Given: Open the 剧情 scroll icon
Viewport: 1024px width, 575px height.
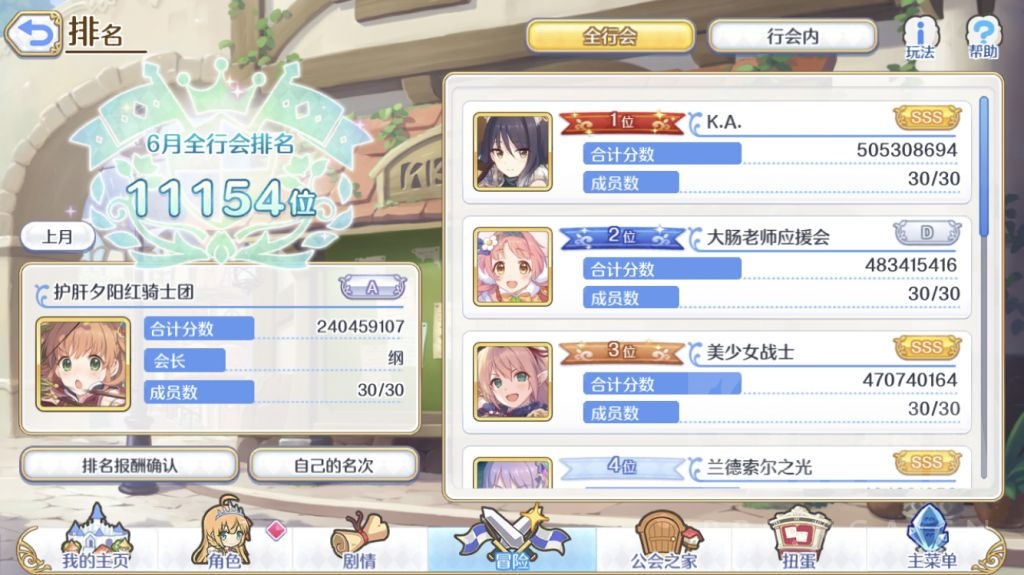Looking at the screenshot, I should (360, 541).
